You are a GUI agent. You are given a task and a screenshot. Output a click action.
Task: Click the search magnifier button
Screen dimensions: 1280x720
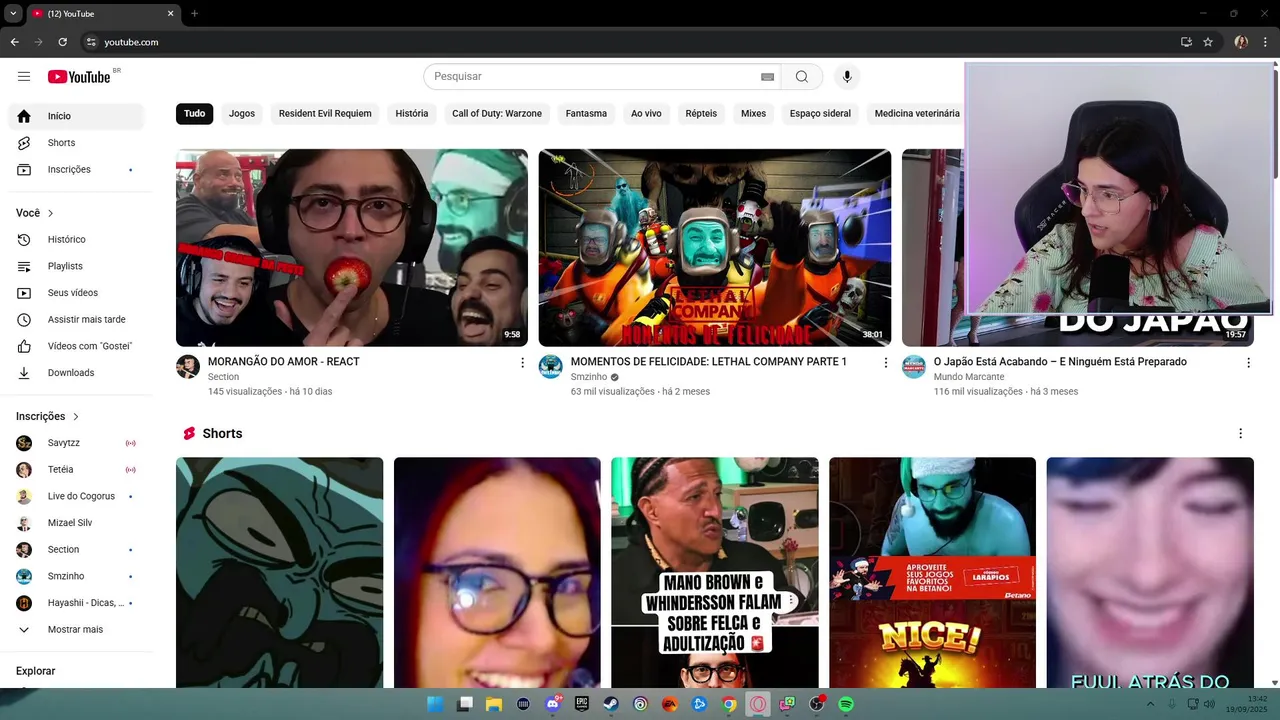coord(802,77)
